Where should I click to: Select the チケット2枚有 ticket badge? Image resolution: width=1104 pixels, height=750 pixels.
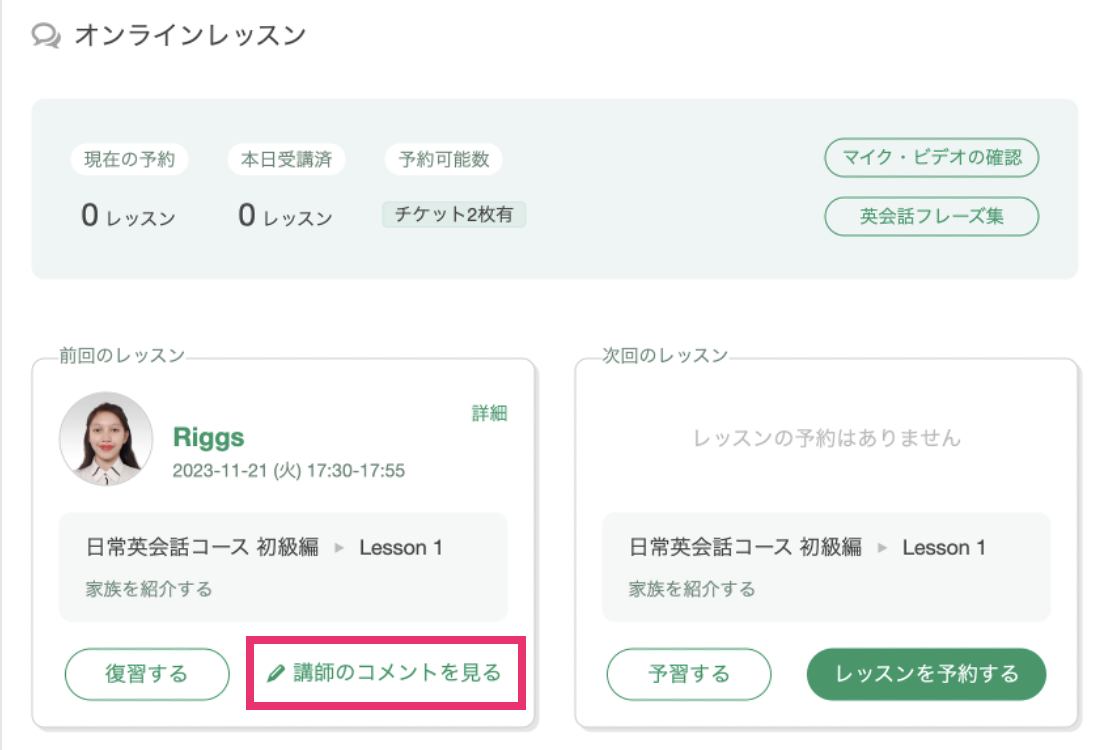(x=453, y=215)
